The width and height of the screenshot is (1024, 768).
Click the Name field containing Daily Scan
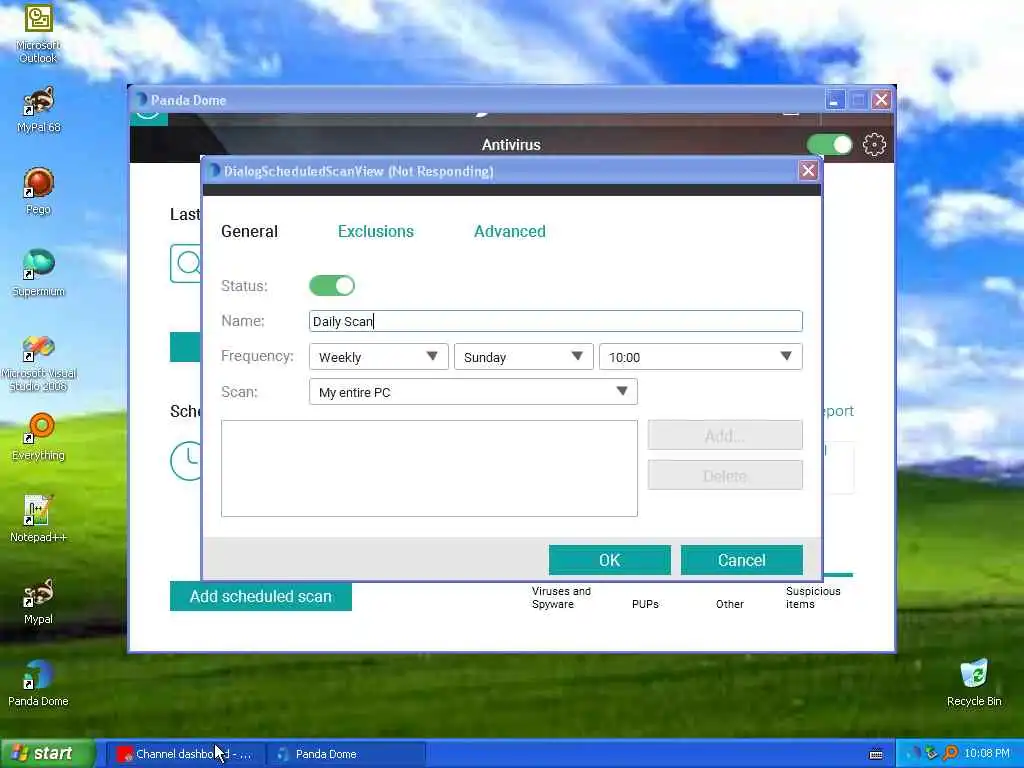556,321
